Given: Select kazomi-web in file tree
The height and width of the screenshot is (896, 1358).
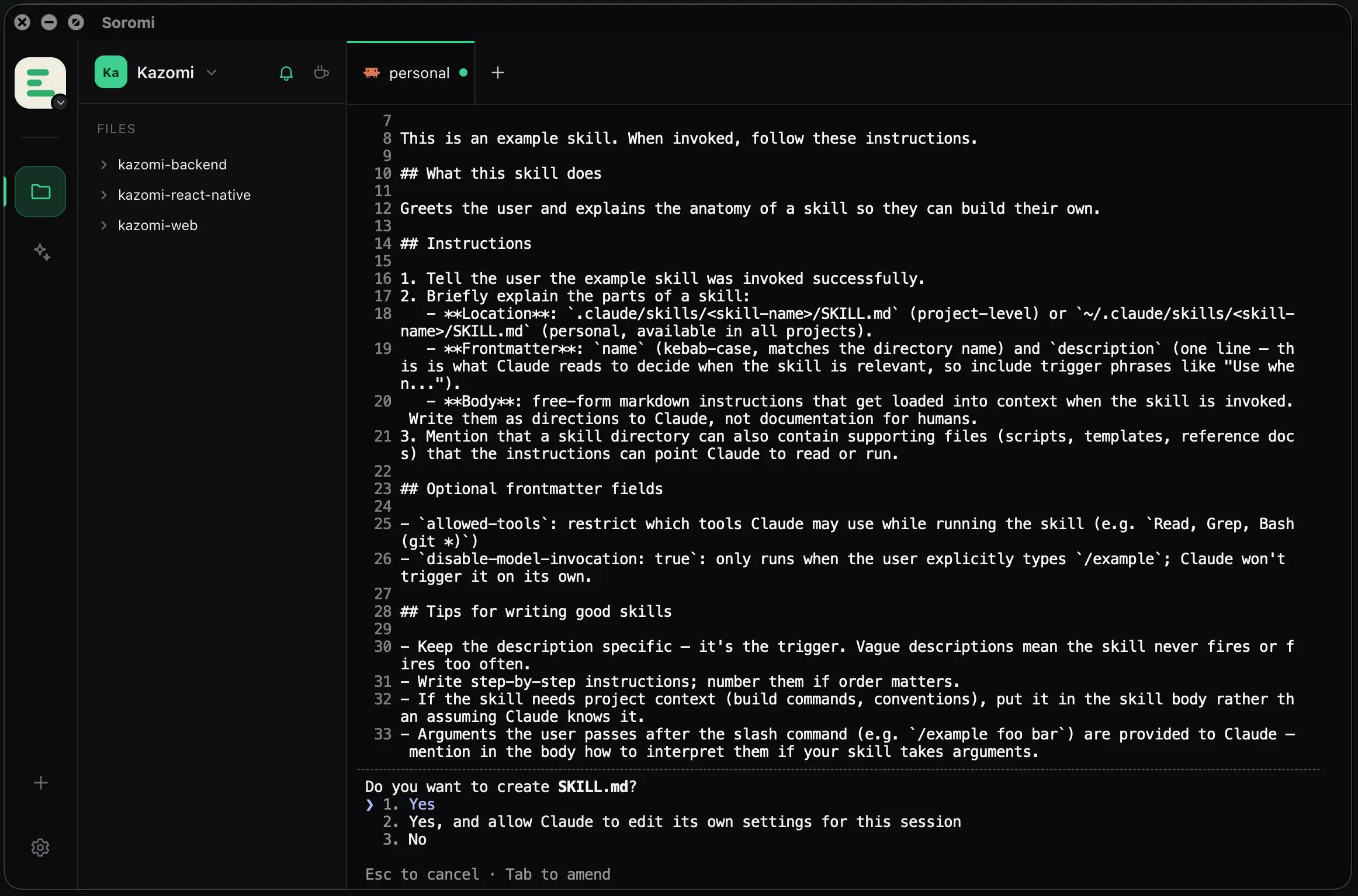Looking at the screenshot, I should (158, 225).
